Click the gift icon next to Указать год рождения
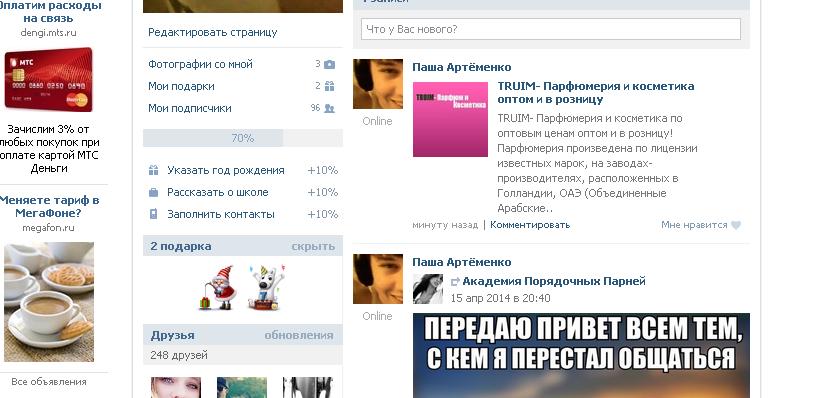 [x=154, y=170]
